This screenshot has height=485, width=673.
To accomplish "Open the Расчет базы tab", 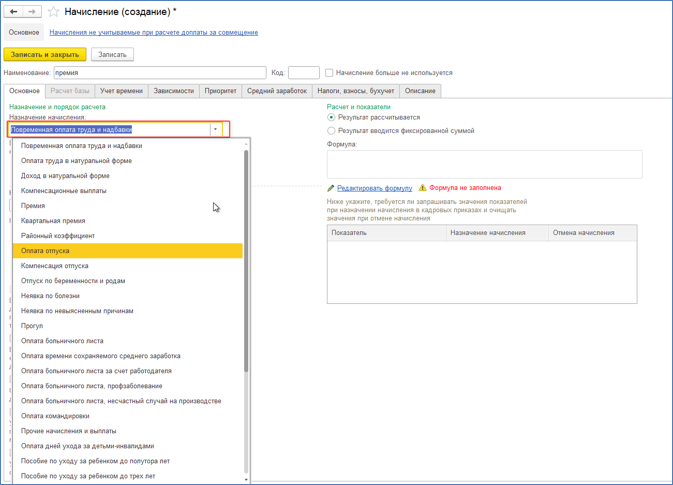I will coord(70,91).
